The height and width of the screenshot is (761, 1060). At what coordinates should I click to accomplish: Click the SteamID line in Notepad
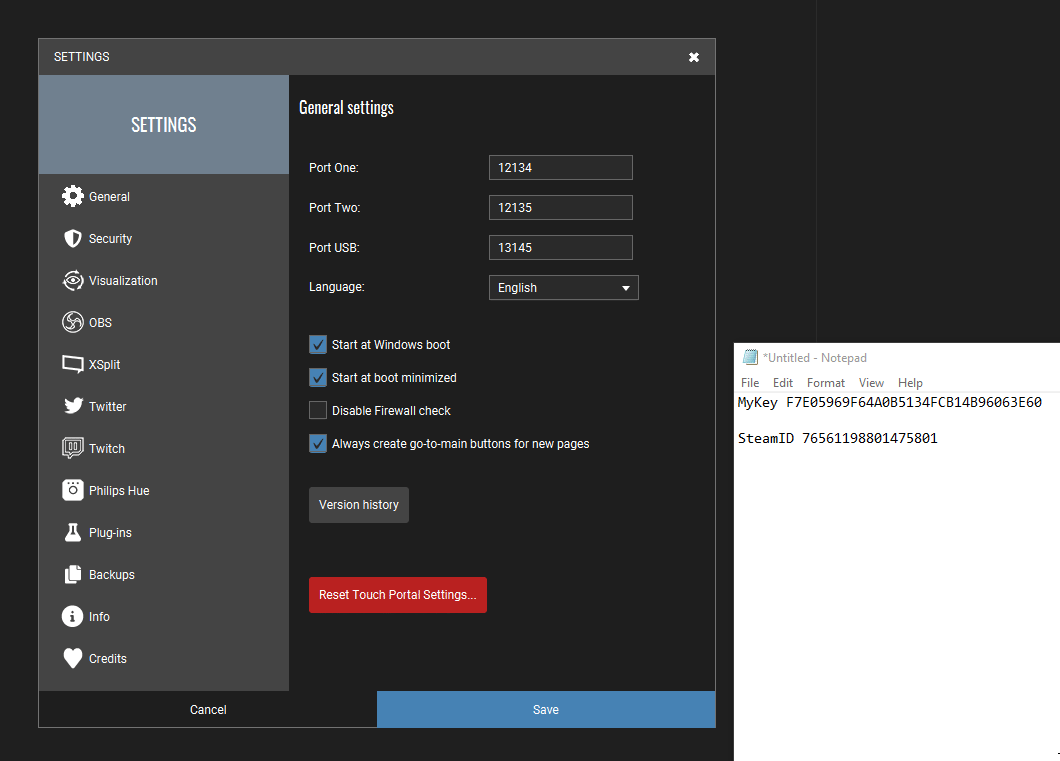pyautogui.click(x=838, y=439)
